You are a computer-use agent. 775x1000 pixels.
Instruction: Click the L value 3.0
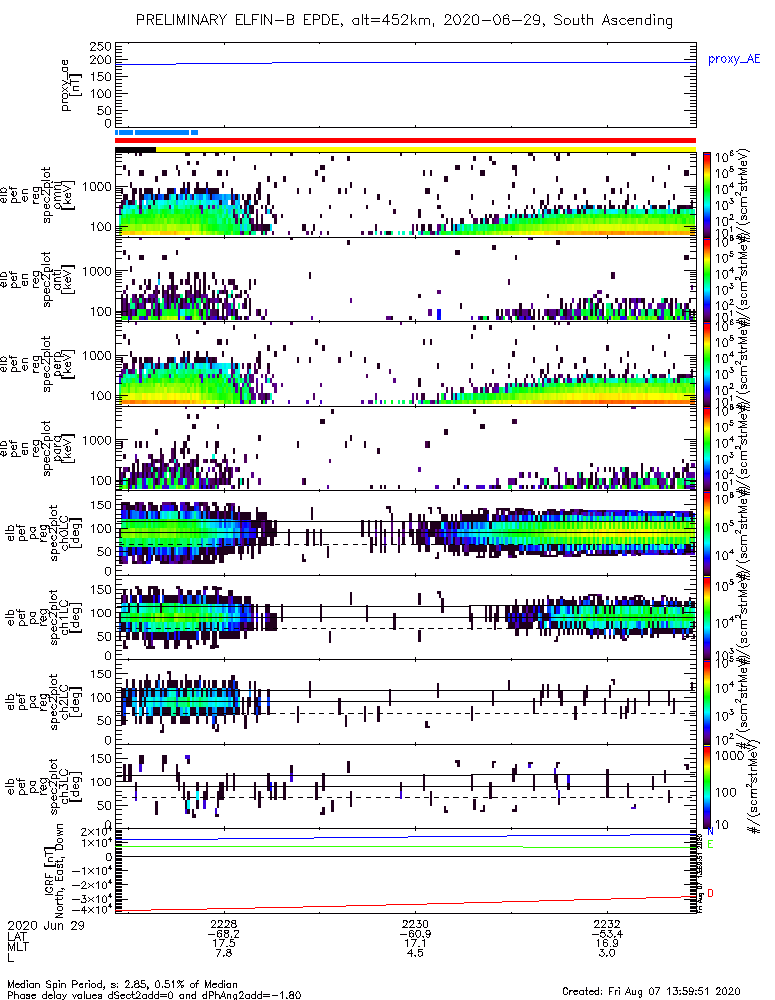click(607, 953)
